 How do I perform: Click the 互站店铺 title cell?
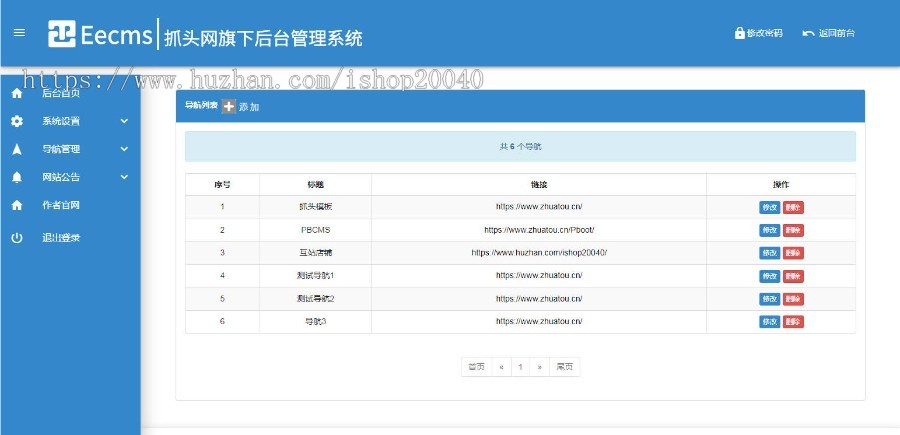(315, 253)
